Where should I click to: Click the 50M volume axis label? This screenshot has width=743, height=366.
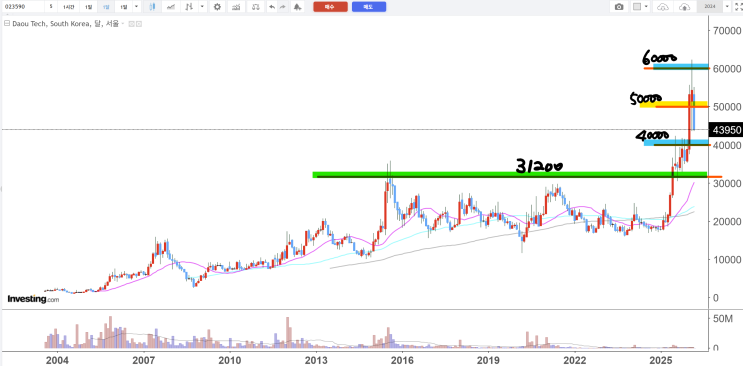tap(723, 318)
